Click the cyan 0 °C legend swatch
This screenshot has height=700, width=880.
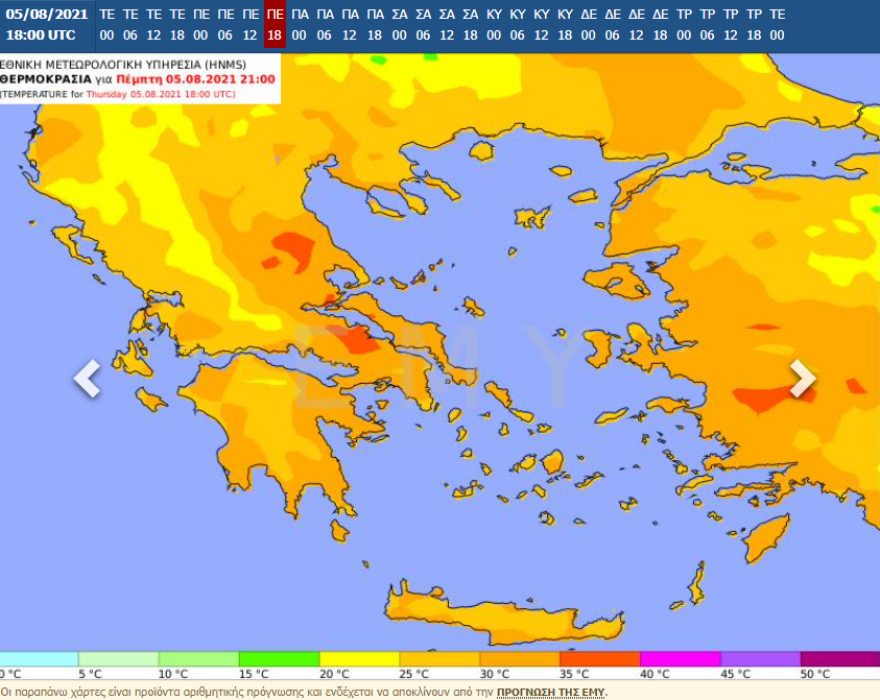39,658
